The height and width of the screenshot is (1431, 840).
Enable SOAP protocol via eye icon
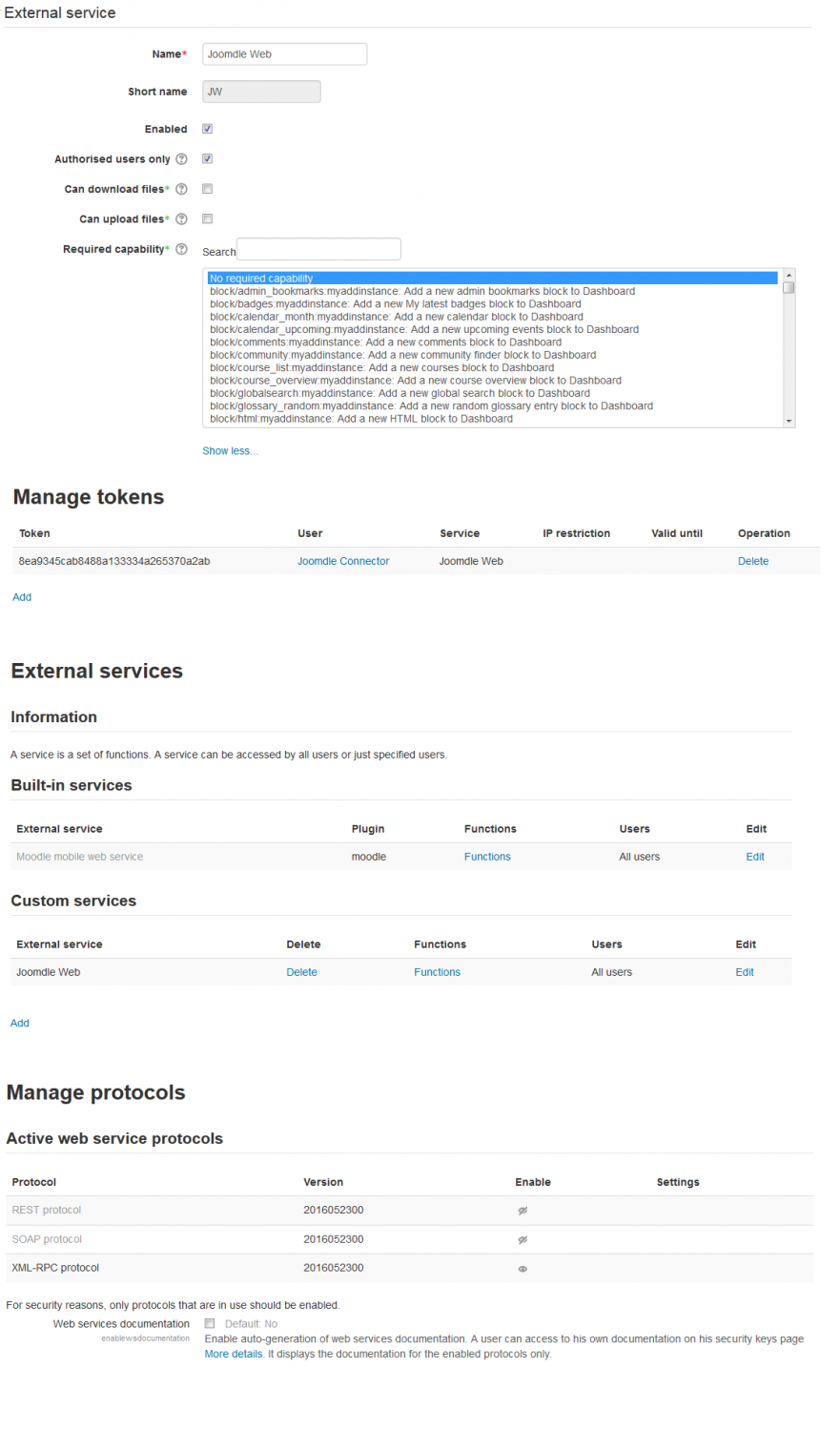[522, 1240]
